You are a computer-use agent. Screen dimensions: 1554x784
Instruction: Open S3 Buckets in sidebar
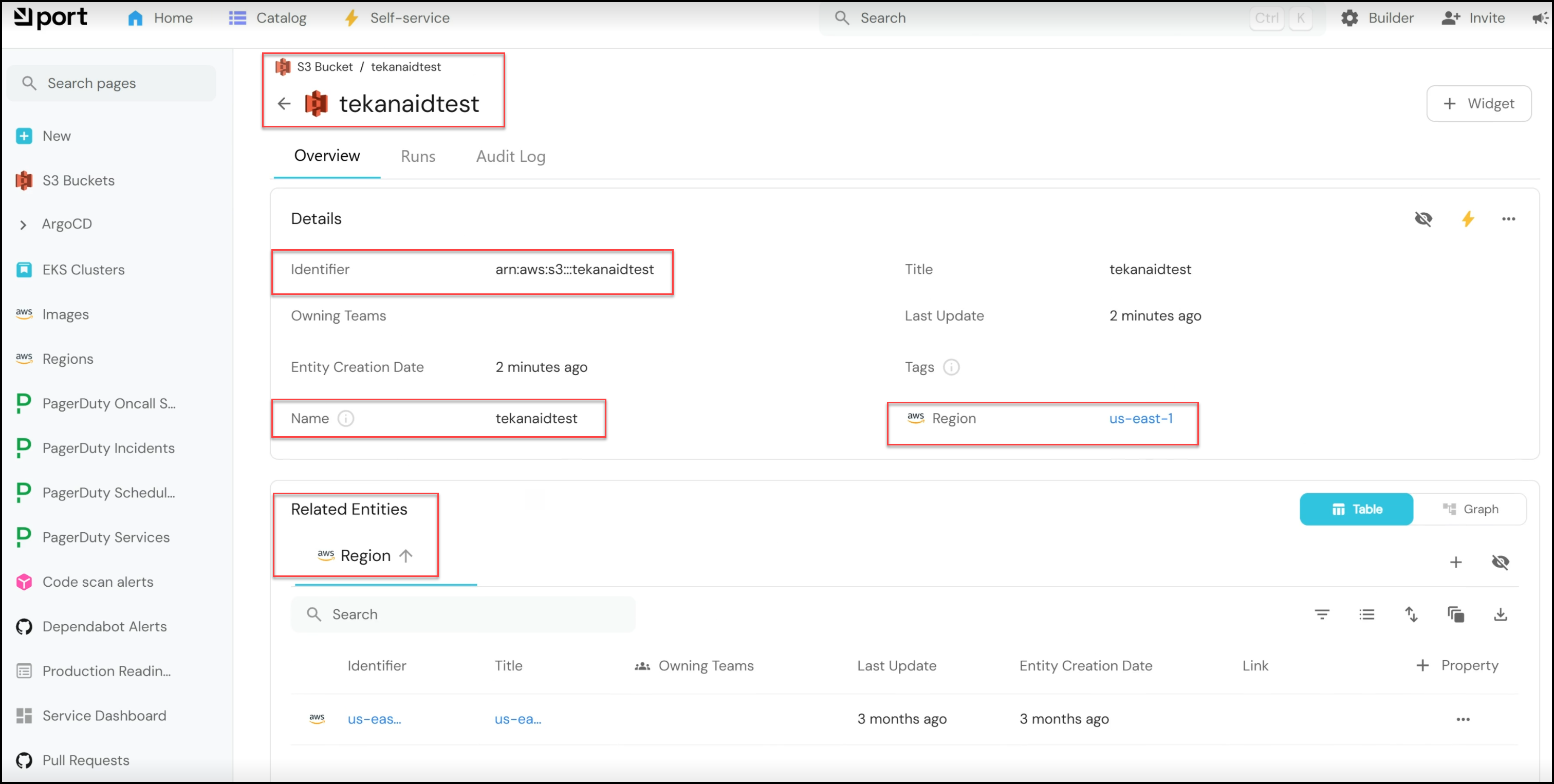coord(65,180)
